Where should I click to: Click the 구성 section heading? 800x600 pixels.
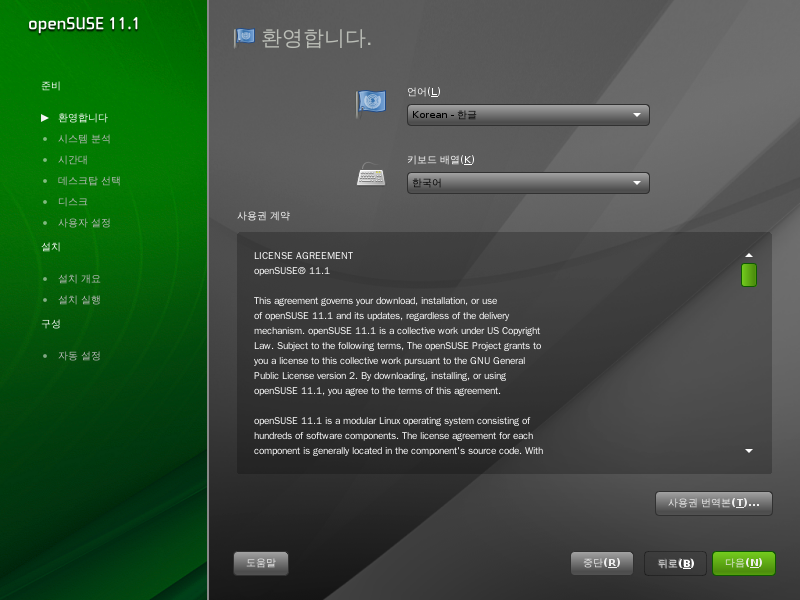51,323
